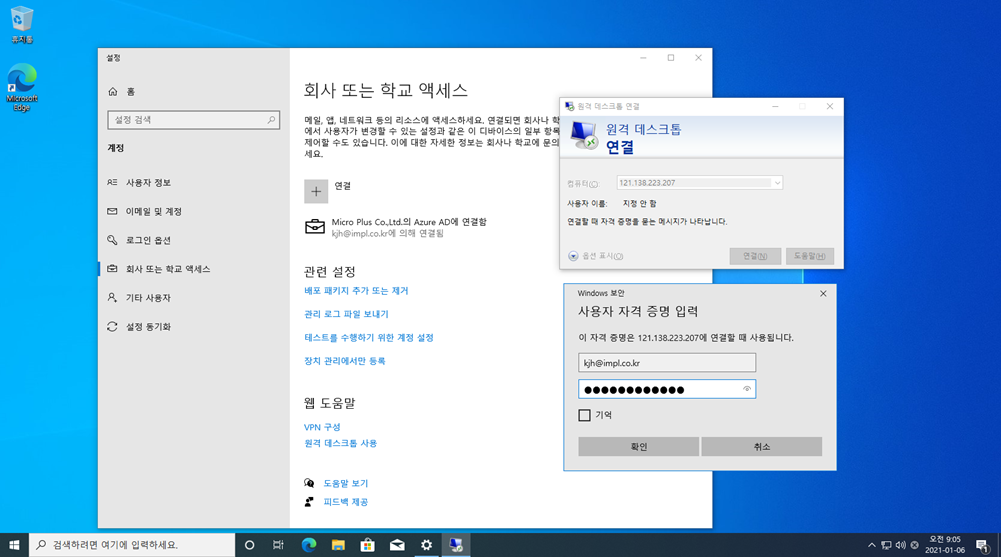Reveal password with the eye icon
This screenshot has width=1001, height=557.
pos(746,389)
